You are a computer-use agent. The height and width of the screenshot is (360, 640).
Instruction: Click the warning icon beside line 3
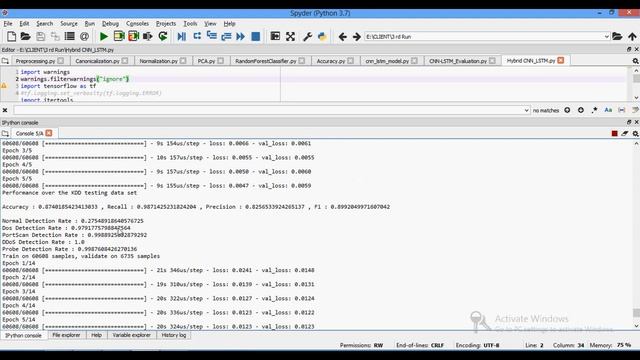pos(4,86)
